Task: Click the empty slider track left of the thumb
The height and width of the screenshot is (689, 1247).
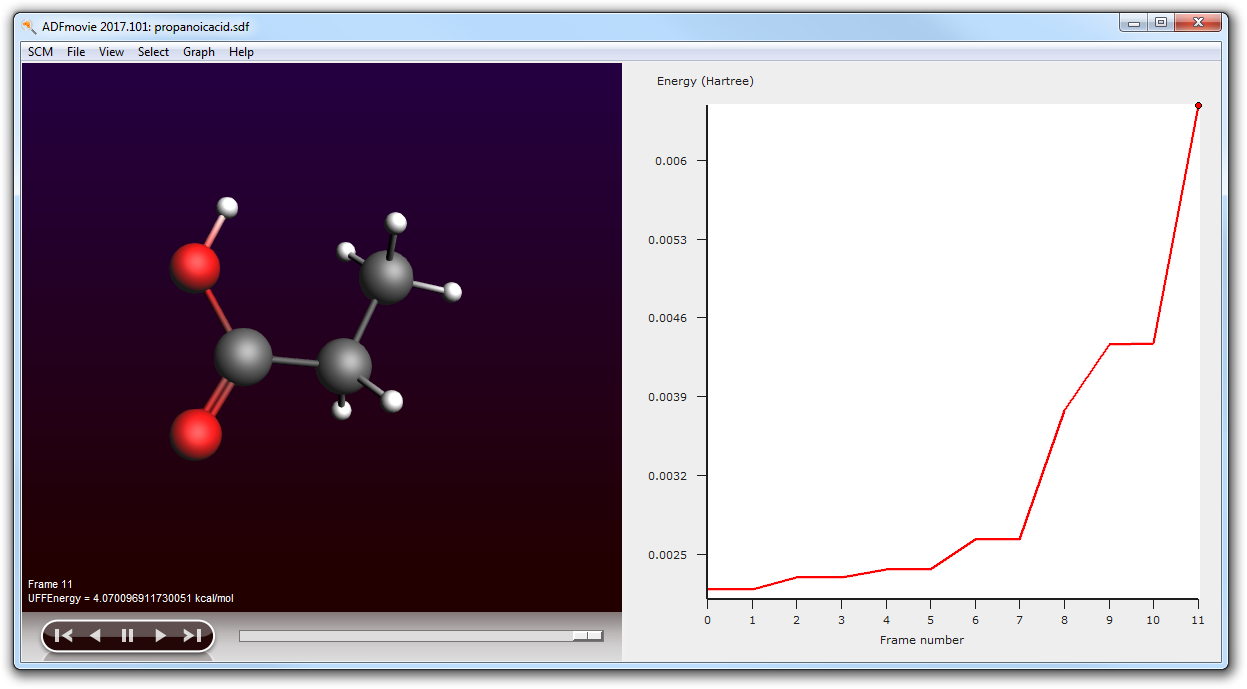Action: point(405,635)
